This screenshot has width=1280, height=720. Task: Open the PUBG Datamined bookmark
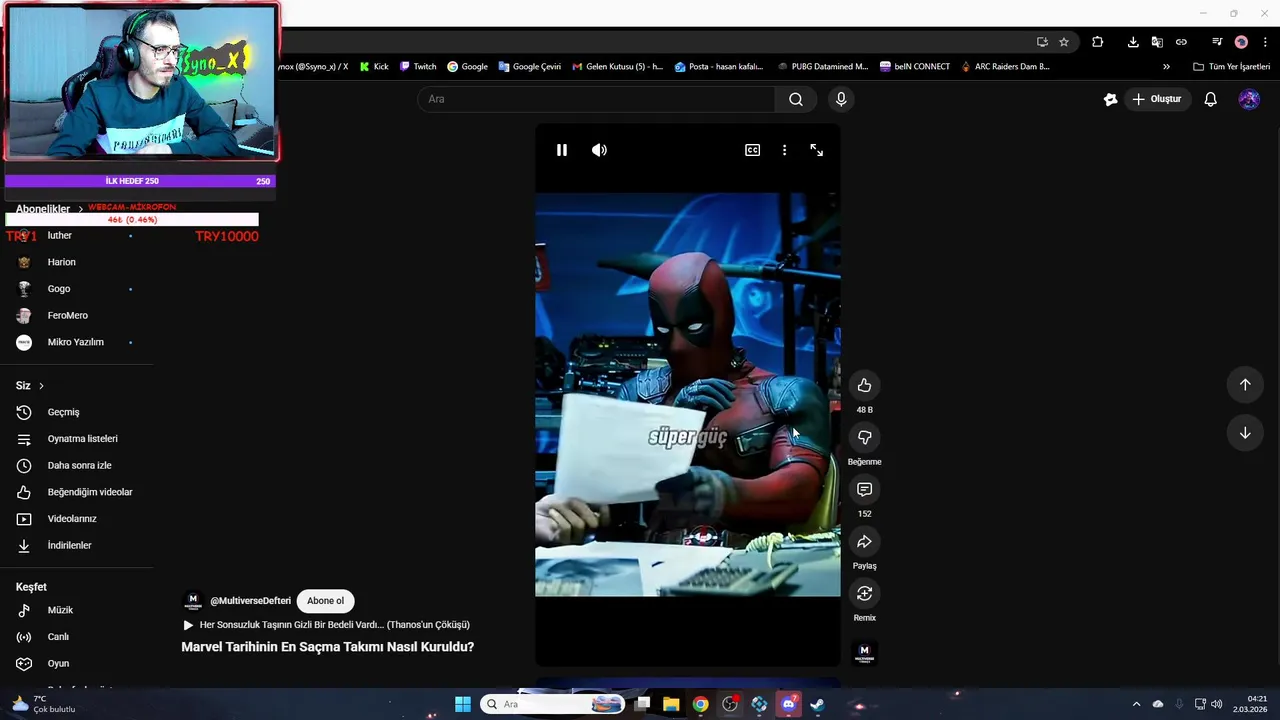(822, 67)
